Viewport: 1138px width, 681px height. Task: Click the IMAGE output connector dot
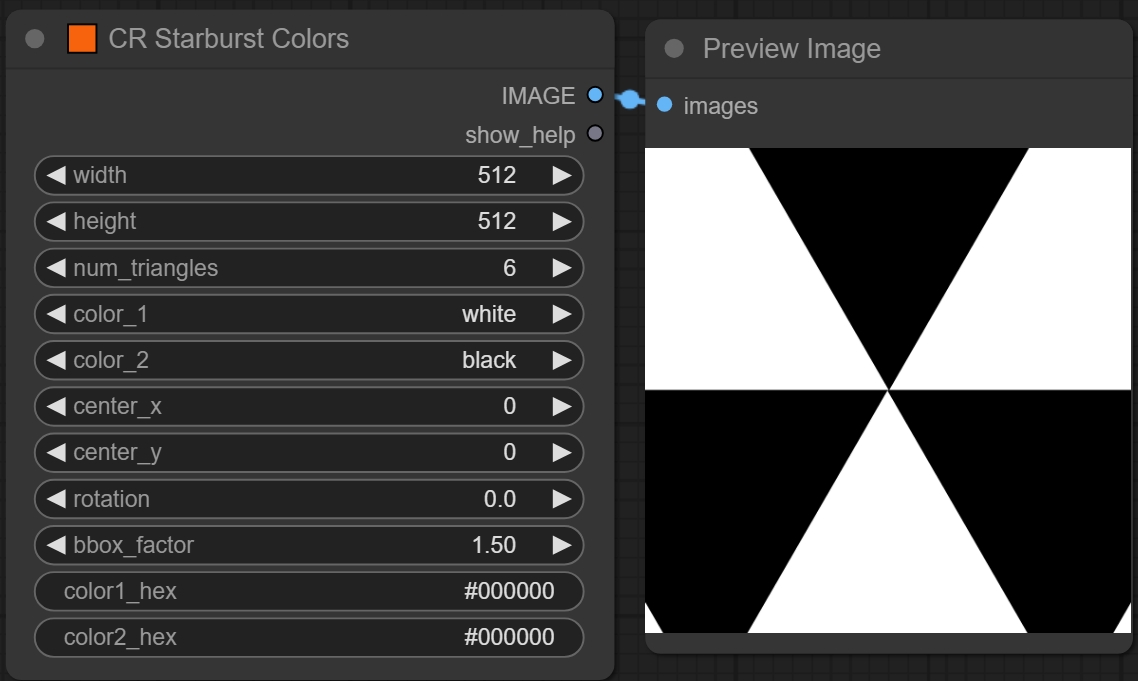point(595,95)
